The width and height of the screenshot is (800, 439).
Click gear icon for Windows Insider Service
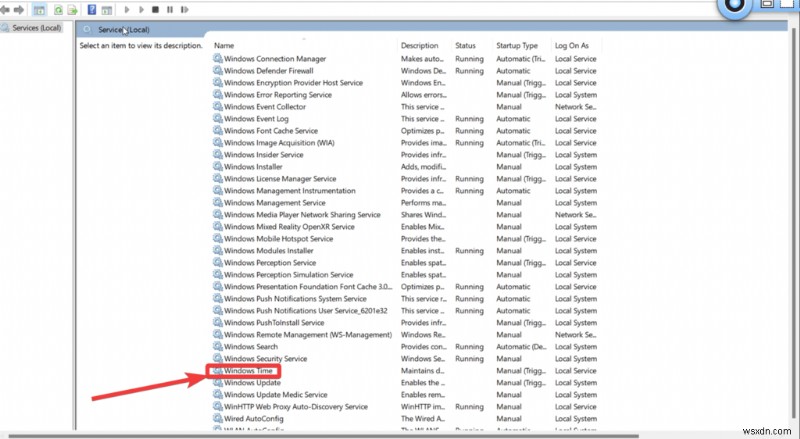pyautogui.click(x=218, y=155)
